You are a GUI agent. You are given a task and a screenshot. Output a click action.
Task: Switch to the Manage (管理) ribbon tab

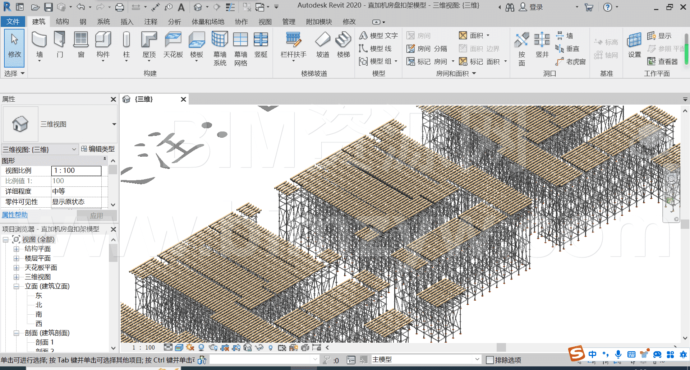click(289, 22)
